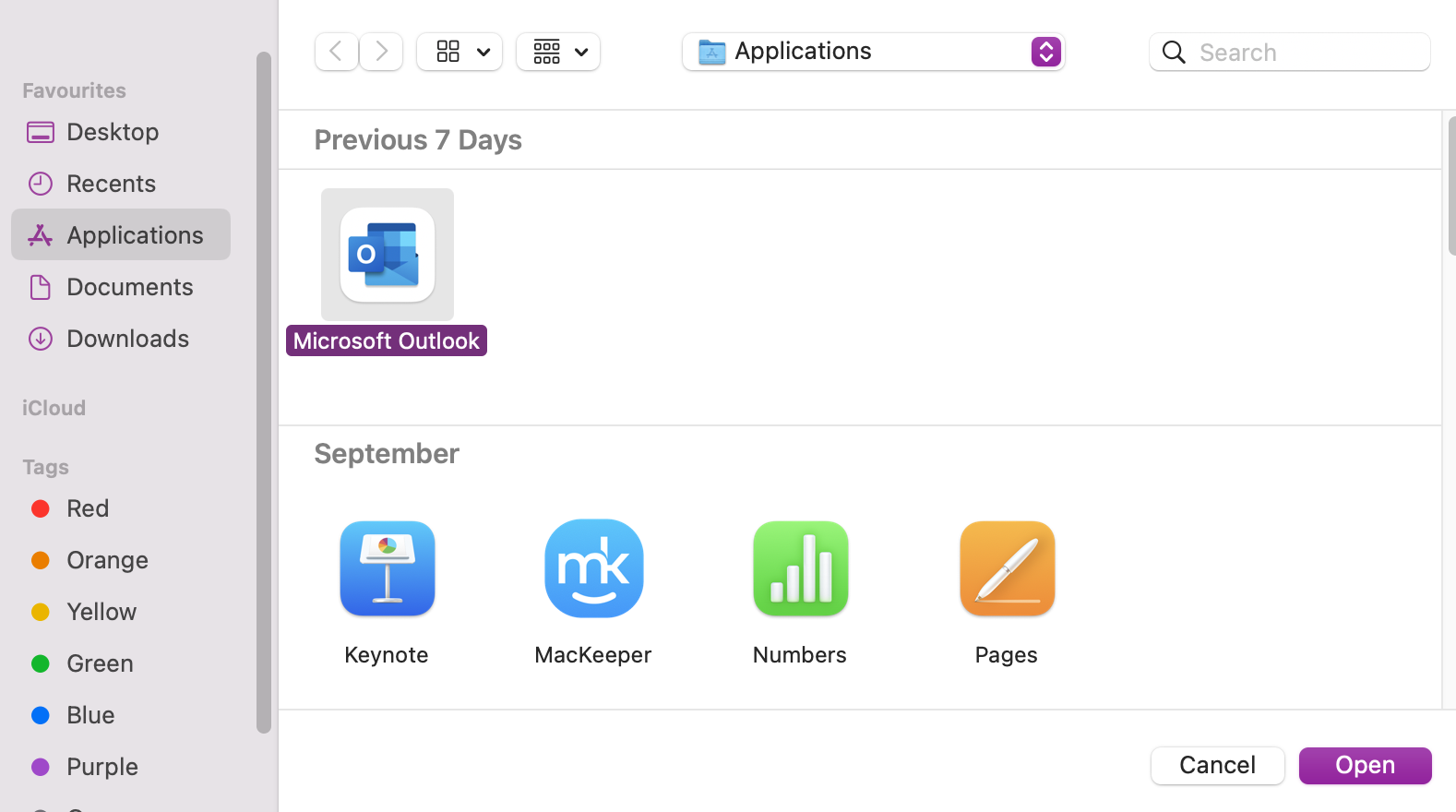
Task: Select the MacKeeper app icon
Action: click(x=594, y=568)
